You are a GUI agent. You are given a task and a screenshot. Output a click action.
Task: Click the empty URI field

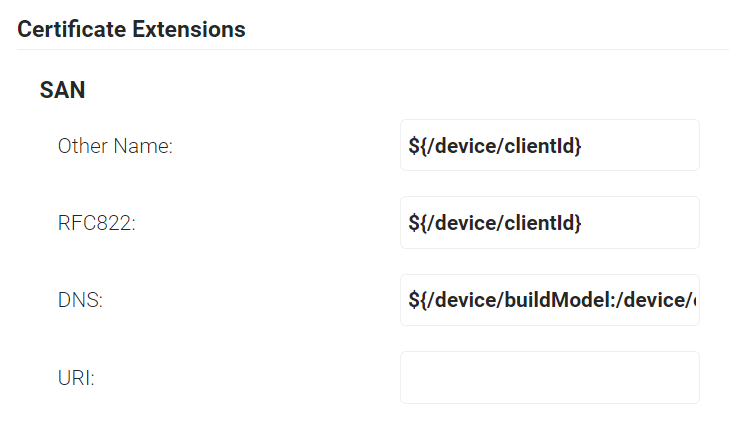tap(549, 377)
